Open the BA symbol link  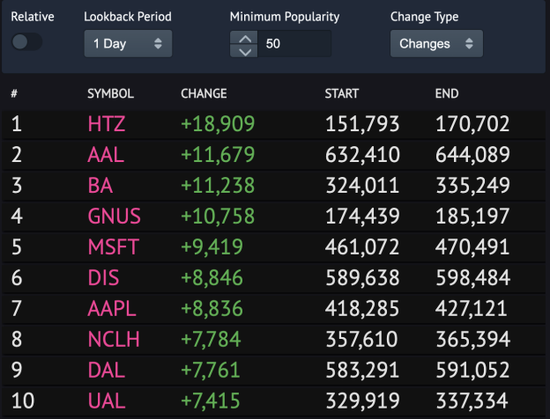click(100, 185)
